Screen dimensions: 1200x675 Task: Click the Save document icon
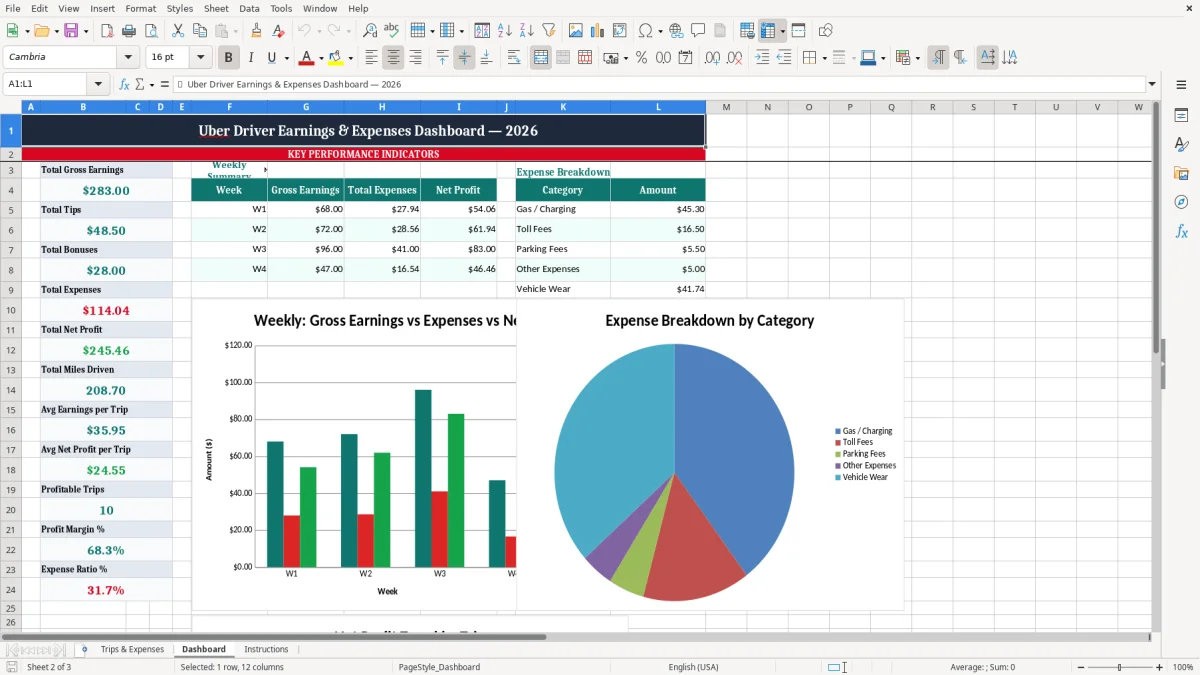[x=71, y=31]
